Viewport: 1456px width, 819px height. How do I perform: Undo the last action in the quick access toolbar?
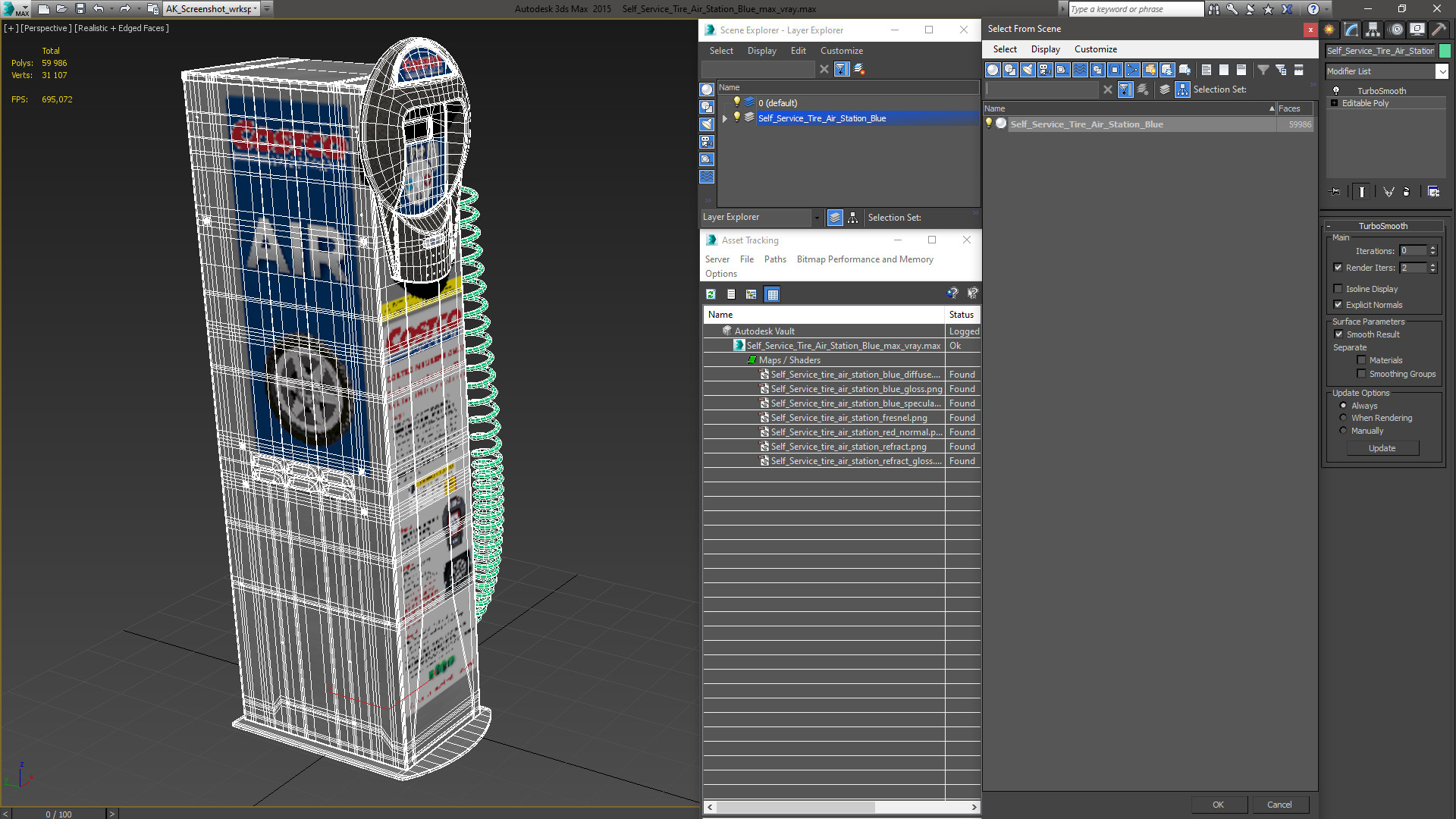click(x=99, y=9)
